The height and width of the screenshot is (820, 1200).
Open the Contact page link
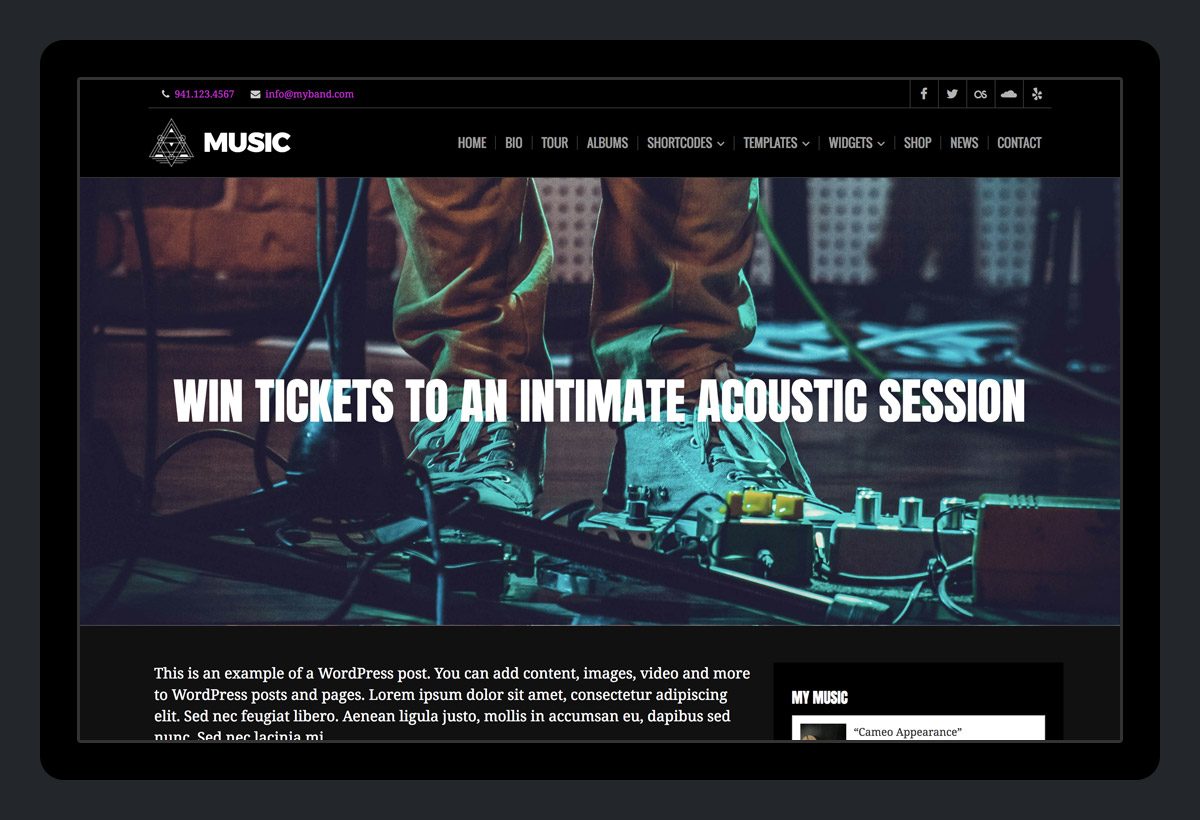coord(1019,143)
